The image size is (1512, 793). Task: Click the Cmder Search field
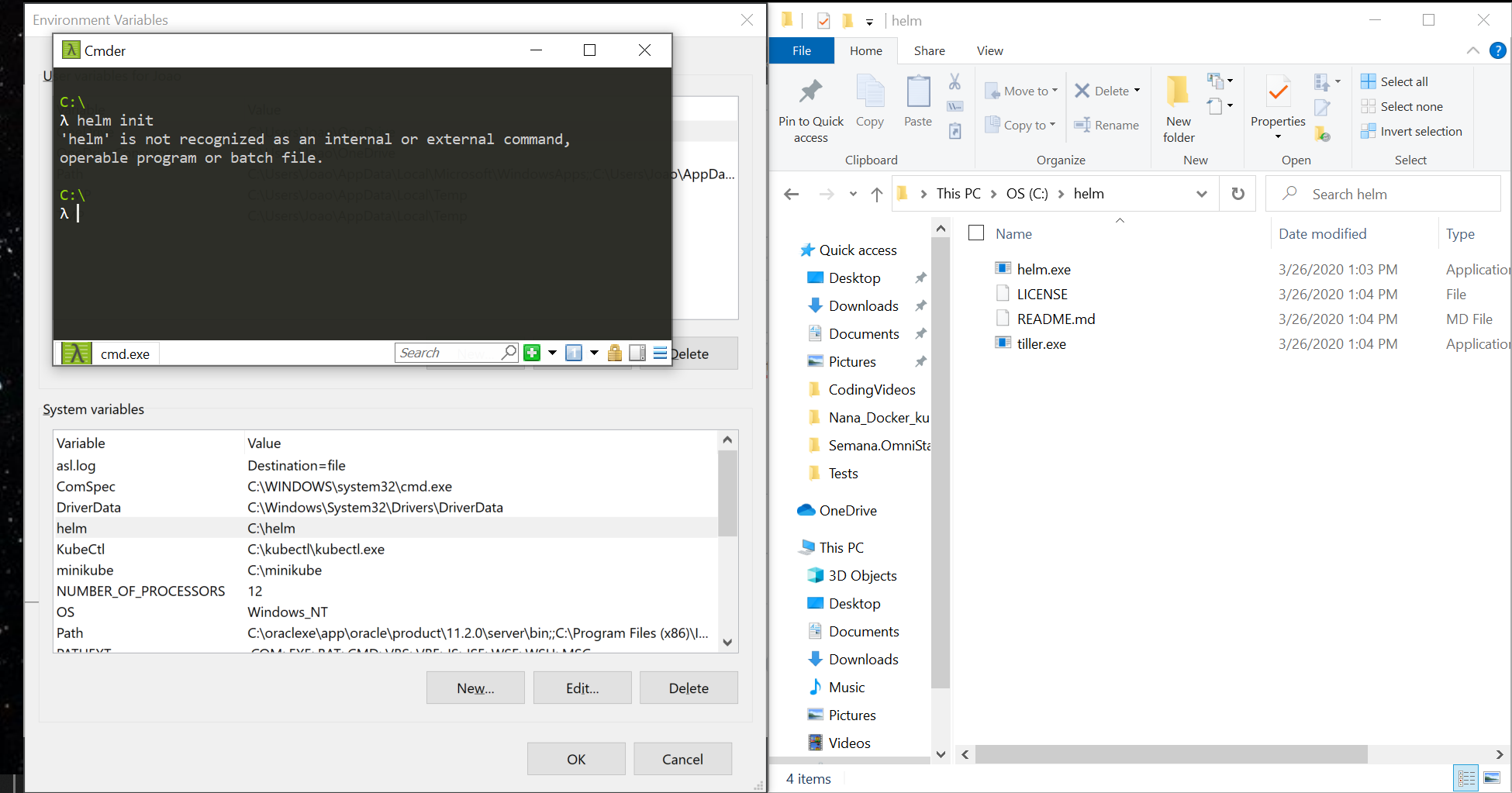point(448,353)
